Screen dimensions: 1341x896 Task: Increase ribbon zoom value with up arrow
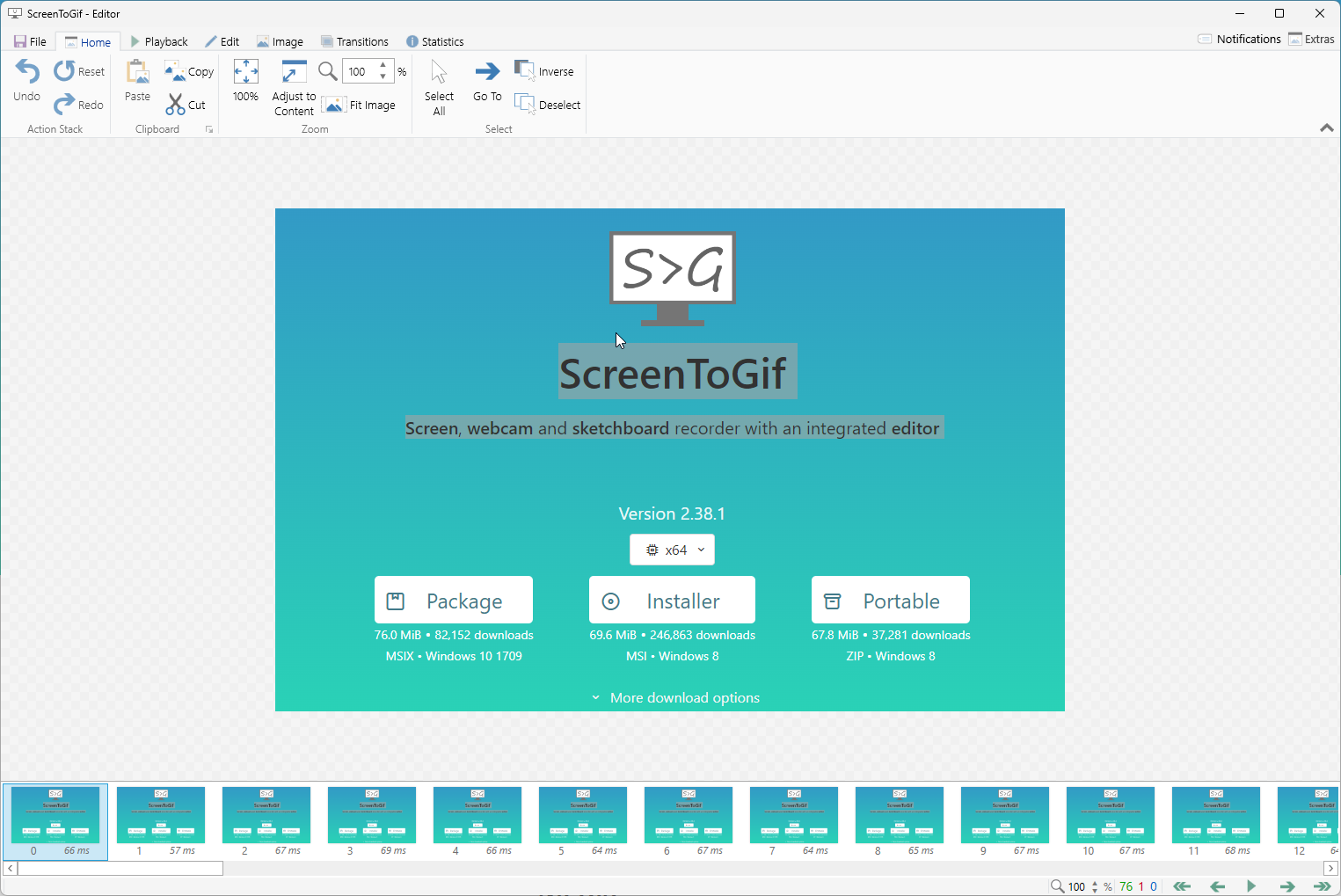click(x=383, y=65)
